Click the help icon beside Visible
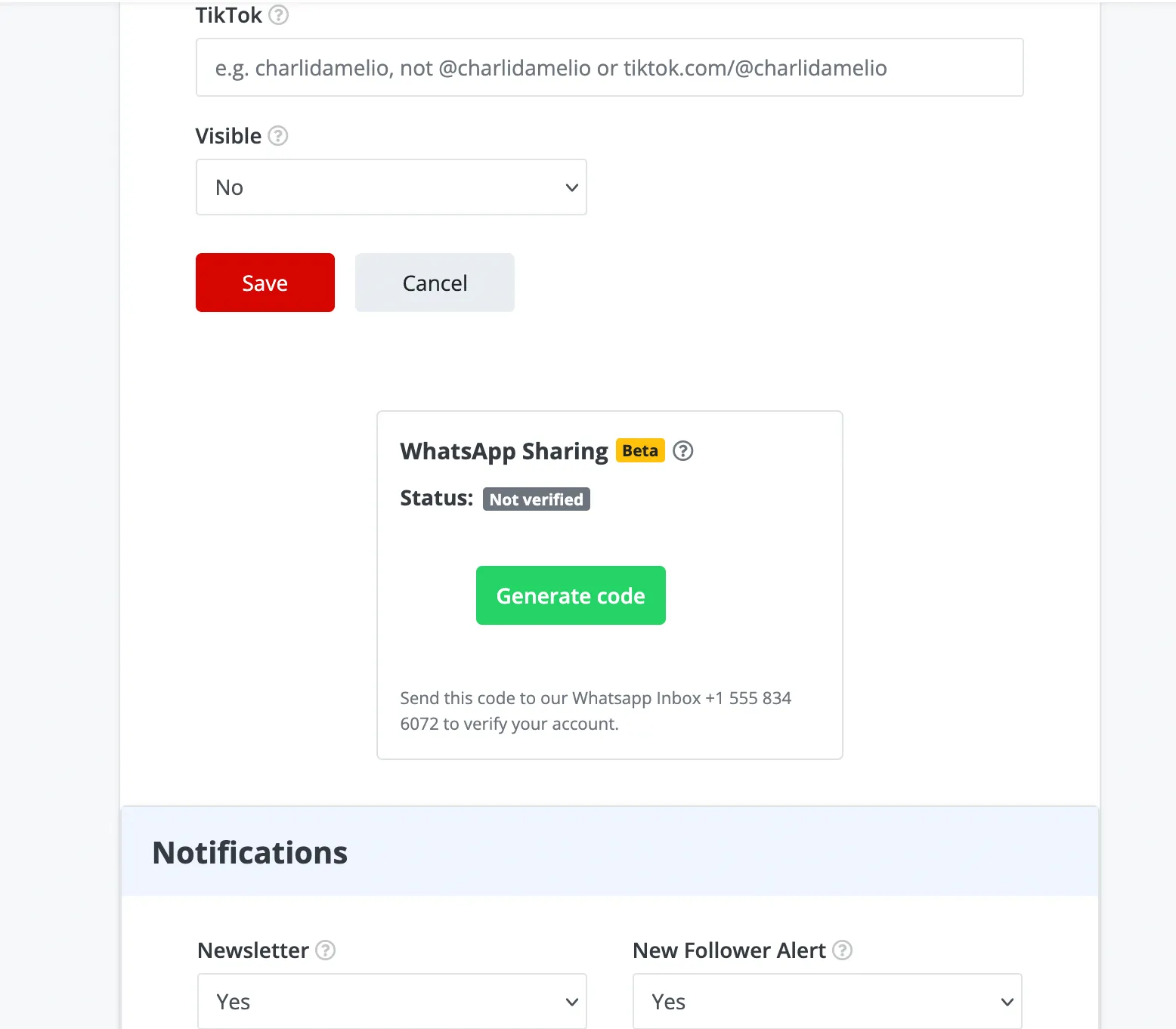Viewport: 1176px width, 1029px height. tap(278, 136)
